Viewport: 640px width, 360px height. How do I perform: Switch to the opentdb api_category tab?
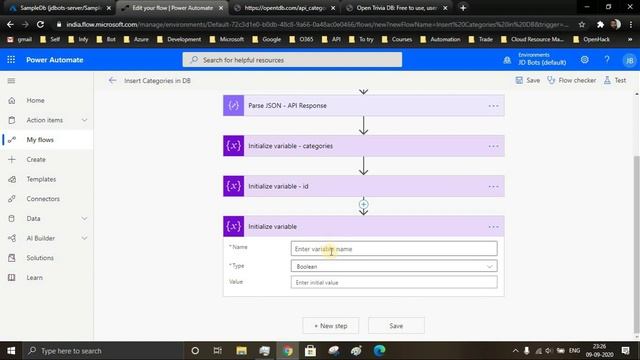point(284,8)
